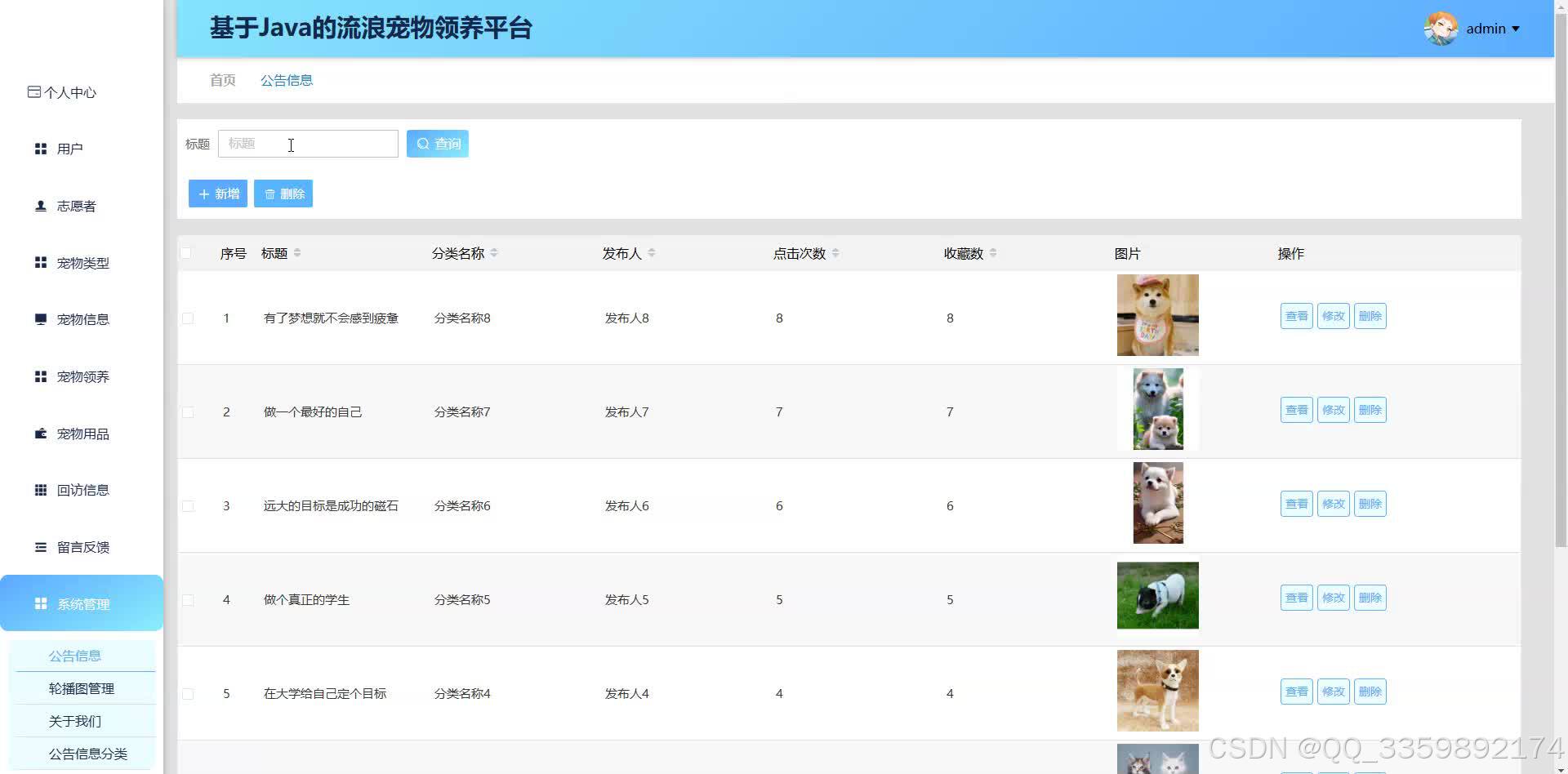
Task: Select the 回访信息 sidebar icon
Action: point(40,489)
